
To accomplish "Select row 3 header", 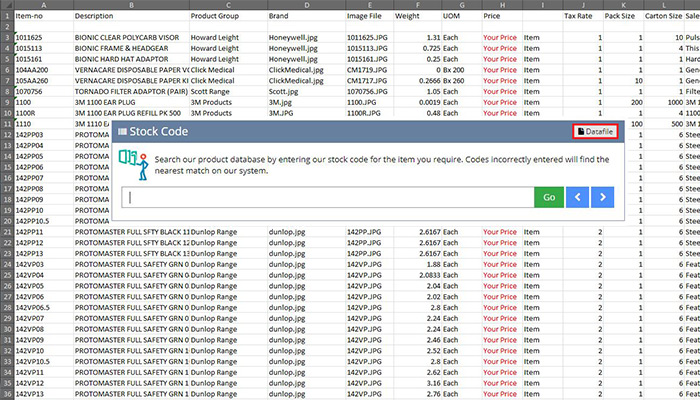I will click(x=7, y=38).
